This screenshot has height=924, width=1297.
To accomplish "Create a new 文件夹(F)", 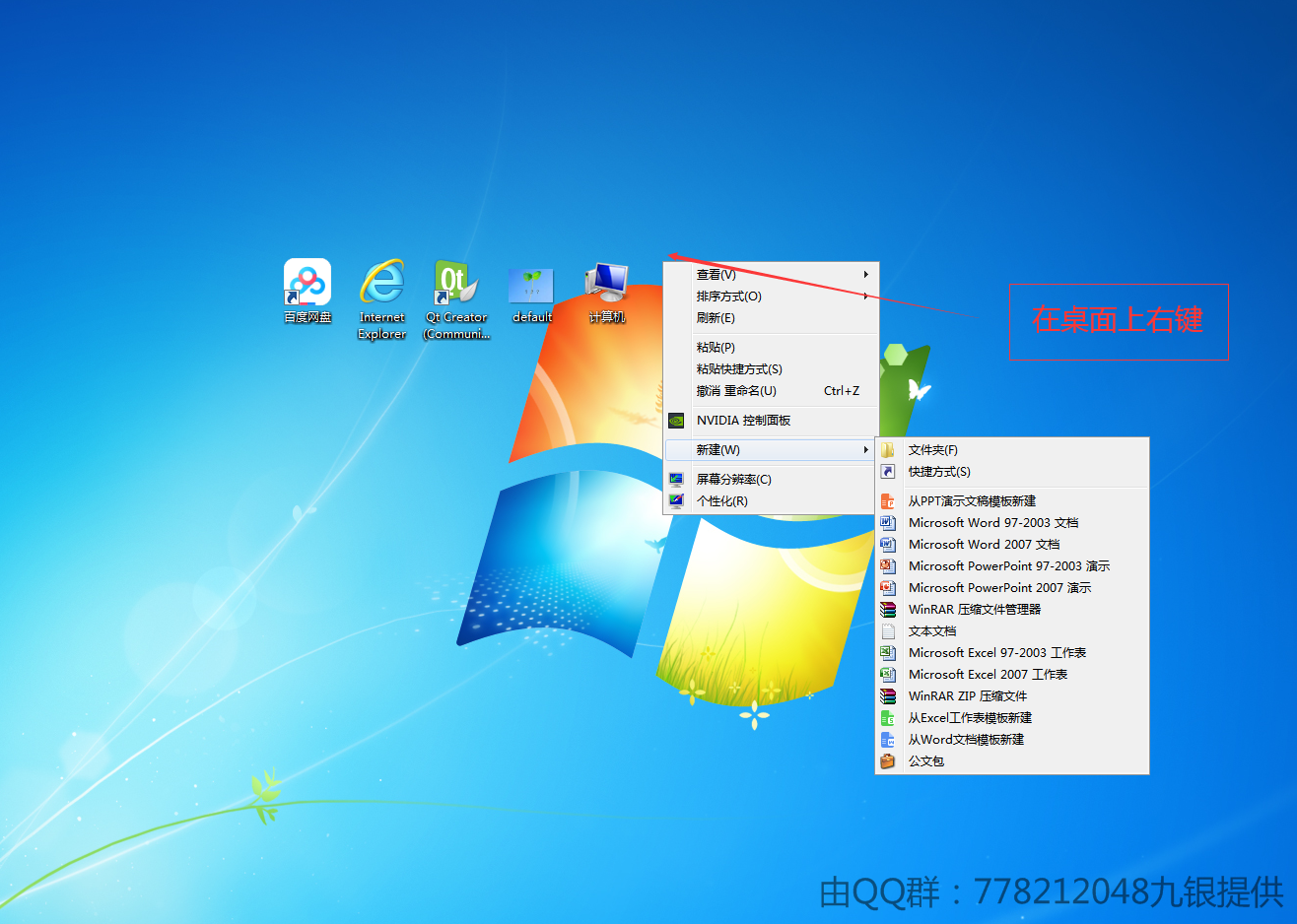I will 1012,450.
